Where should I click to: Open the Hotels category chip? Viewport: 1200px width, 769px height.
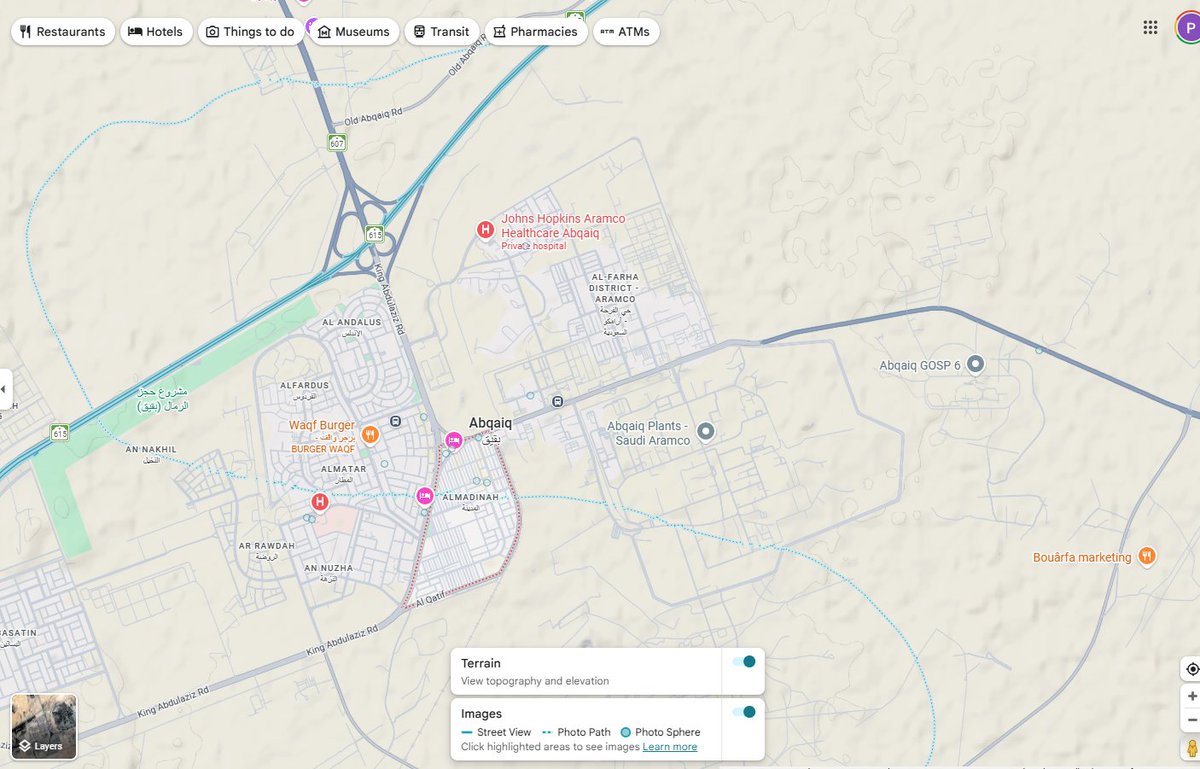155,32
